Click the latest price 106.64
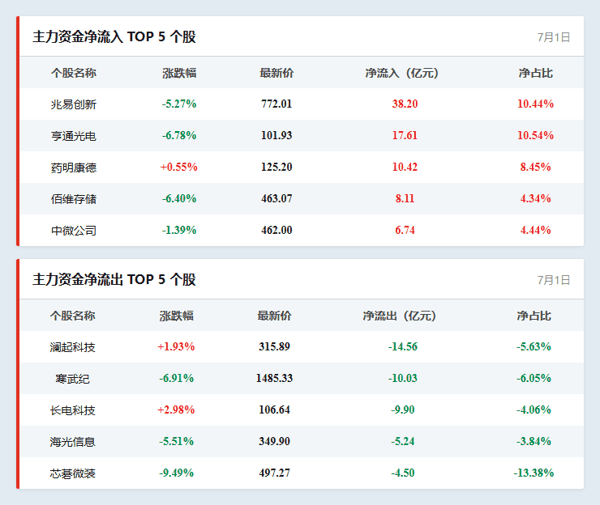600x505 pixels. [274, 410]
